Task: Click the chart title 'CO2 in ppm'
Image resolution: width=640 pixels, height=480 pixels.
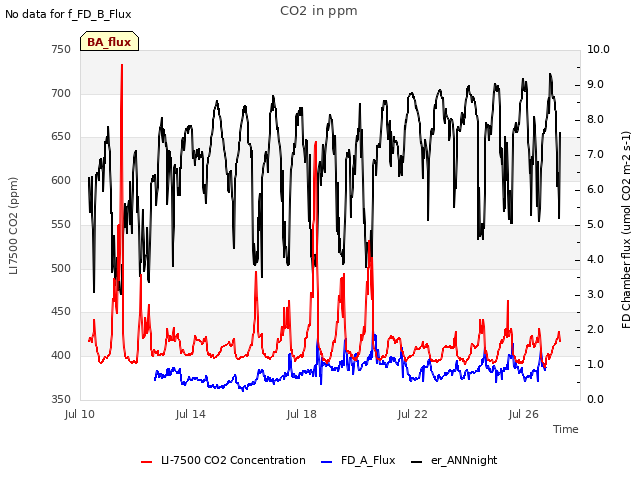Action: click(x=319, y=11)
